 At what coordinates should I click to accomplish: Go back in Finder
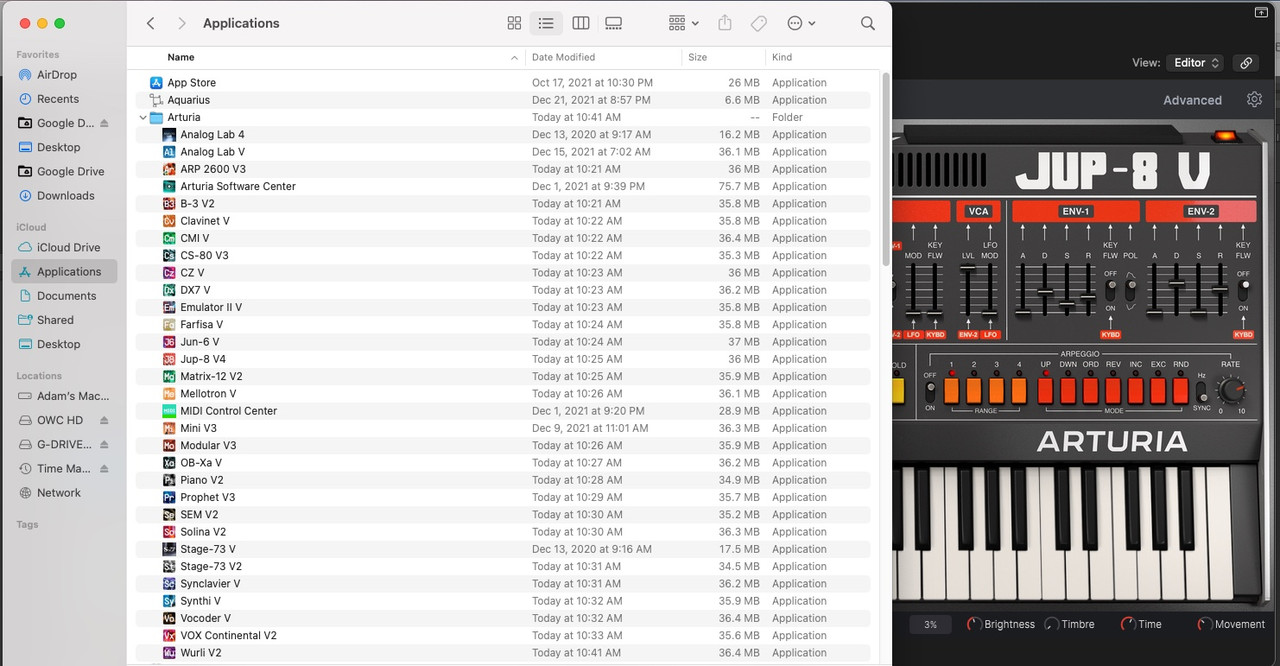click(150, 23)
